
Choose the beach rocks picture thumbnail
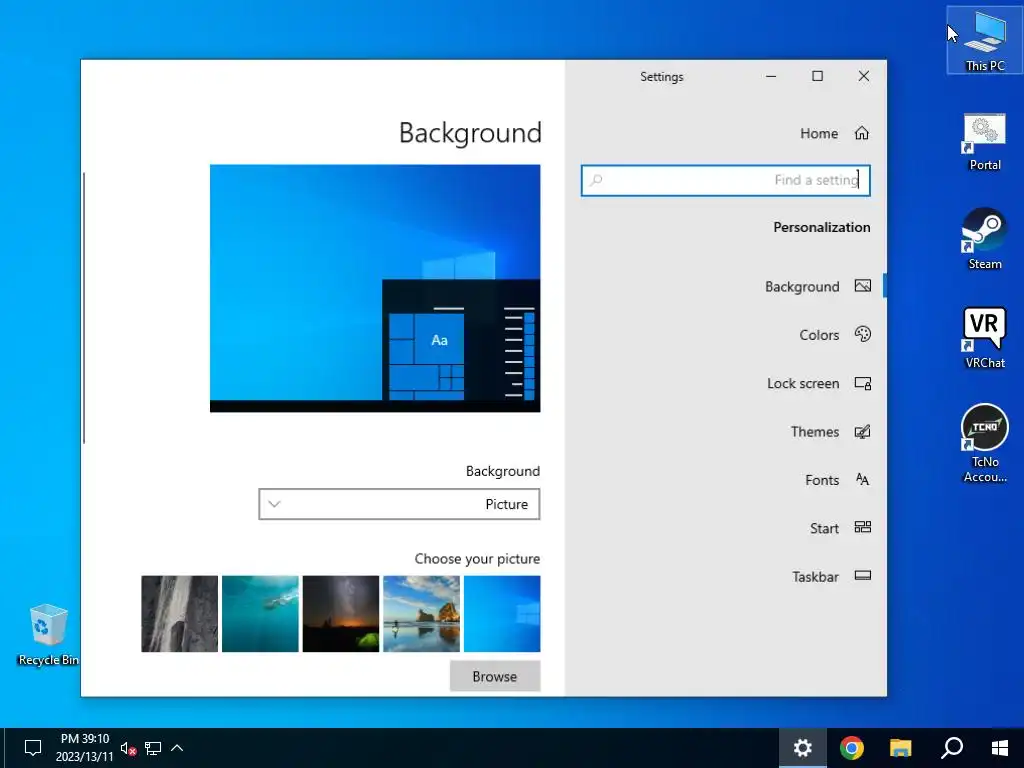421,614
